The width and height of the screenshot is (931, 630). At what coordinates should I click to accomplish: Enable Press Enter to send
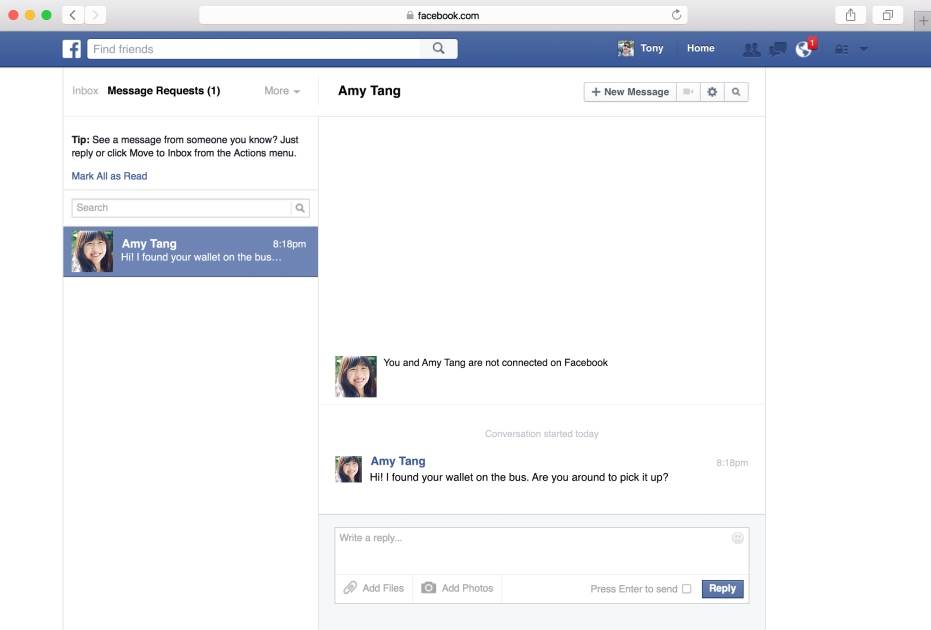coord(687,589)
